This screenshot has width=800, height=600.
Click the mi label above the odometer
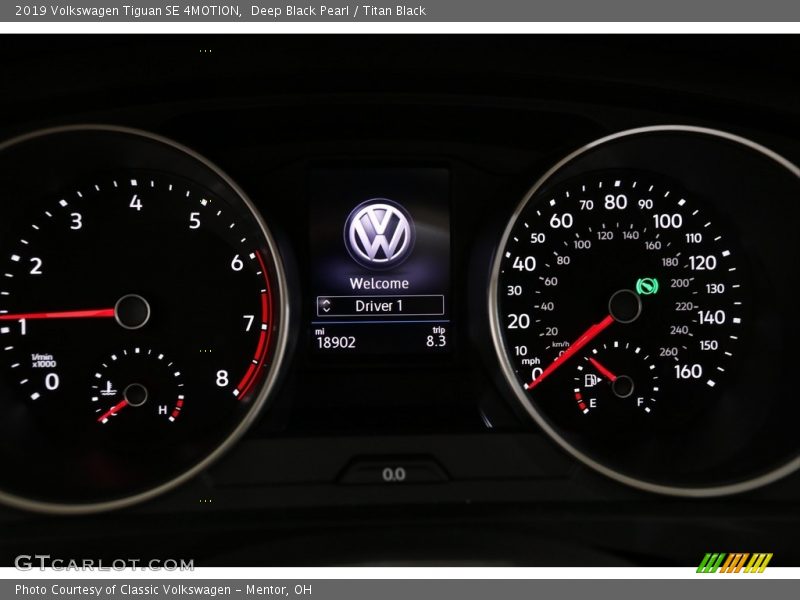coord(320,332)
